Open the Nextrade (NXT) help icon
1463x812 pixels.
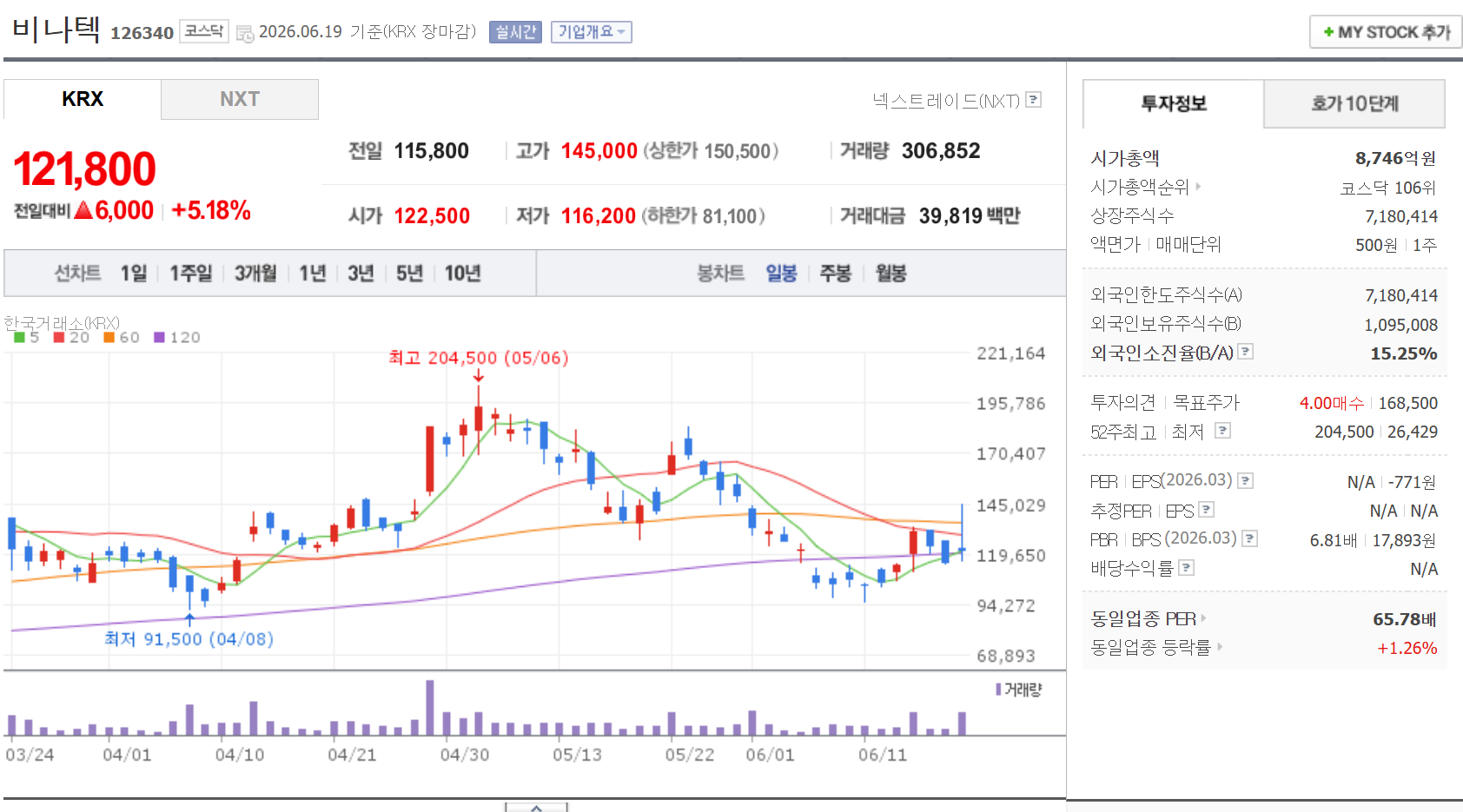point(1033,100)
